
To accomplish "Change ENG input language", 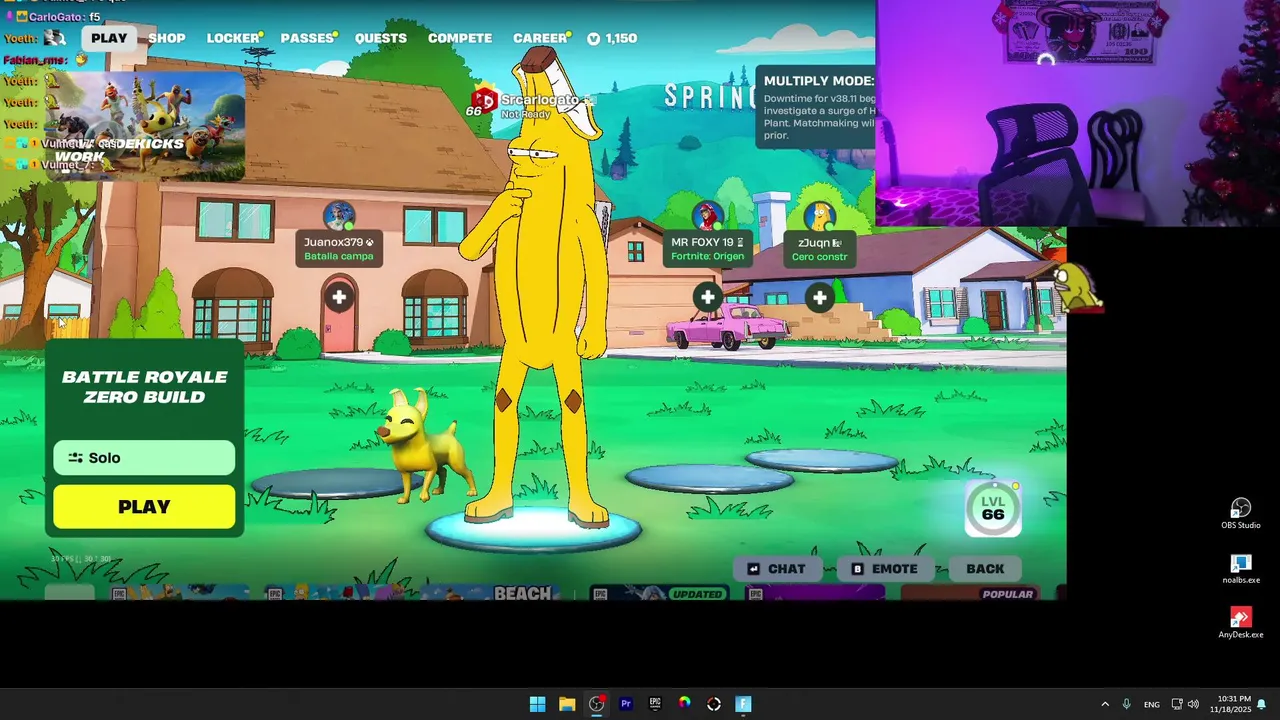I will [x=1152, y=704].
